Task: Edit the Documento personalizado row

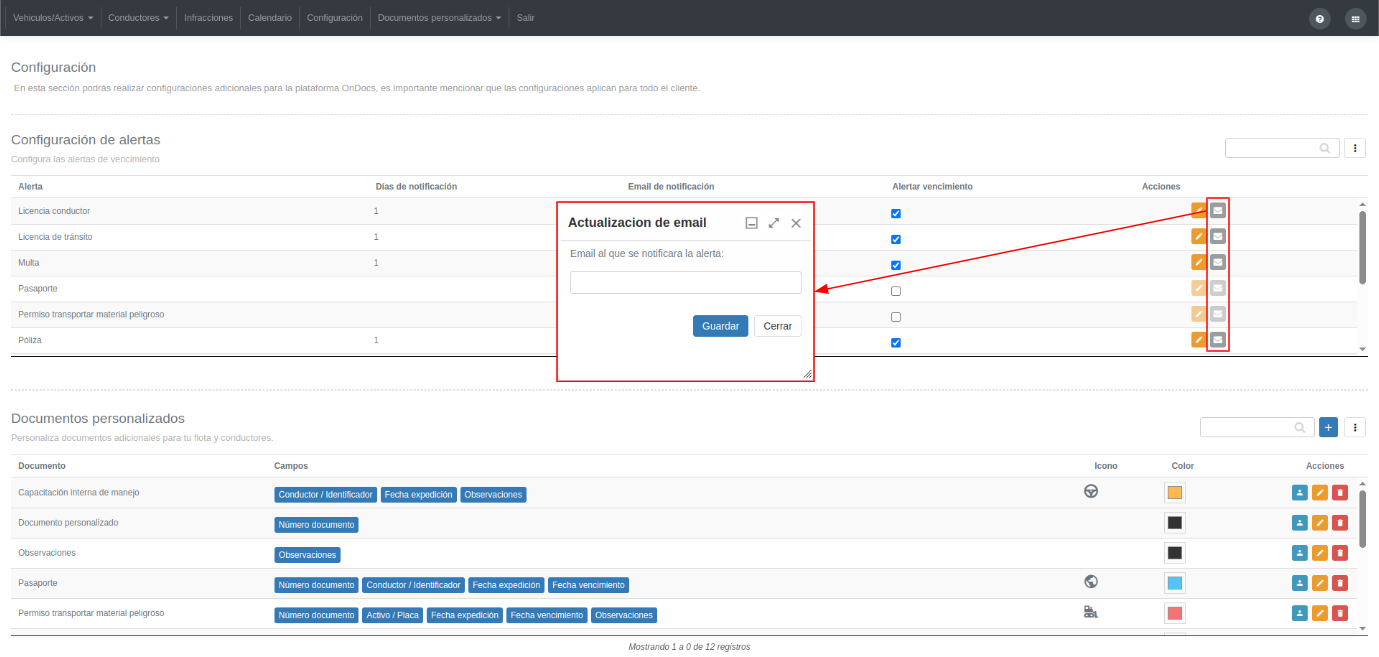Action: [x=1320, y=523]
